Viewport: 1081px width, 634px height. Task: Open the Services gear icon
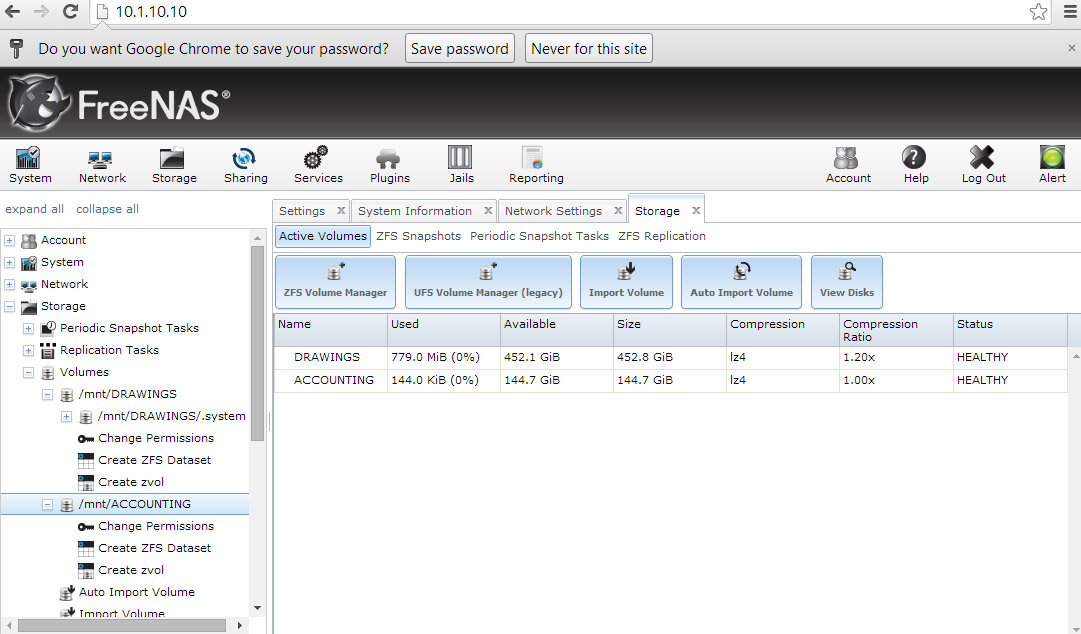coord(317,165)
